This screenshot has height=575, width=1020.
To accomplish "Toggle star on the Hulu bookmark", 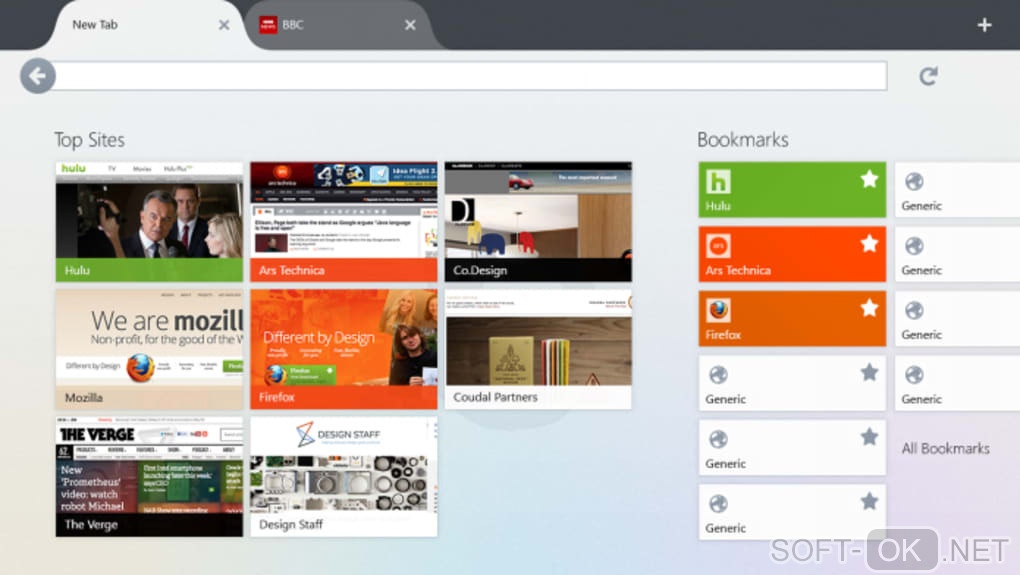I will coord(869,179).
